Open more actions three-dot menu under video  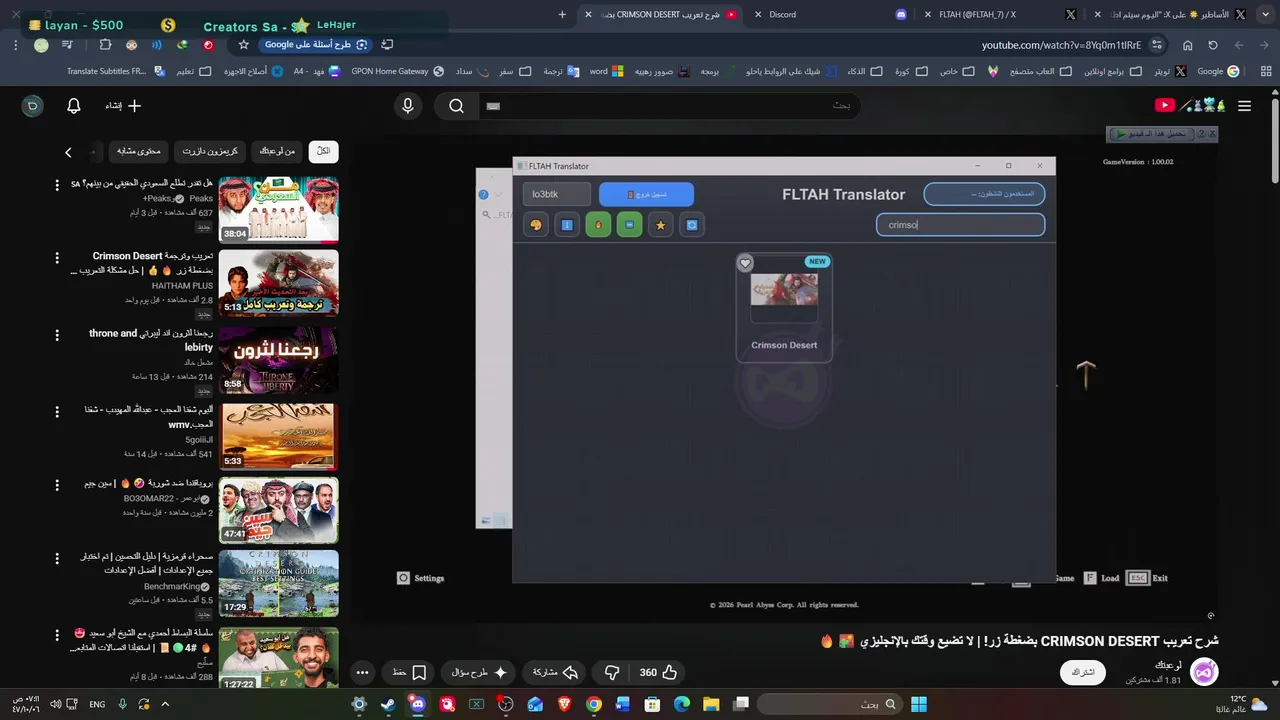pyautogui.click(x=362, y=672)
